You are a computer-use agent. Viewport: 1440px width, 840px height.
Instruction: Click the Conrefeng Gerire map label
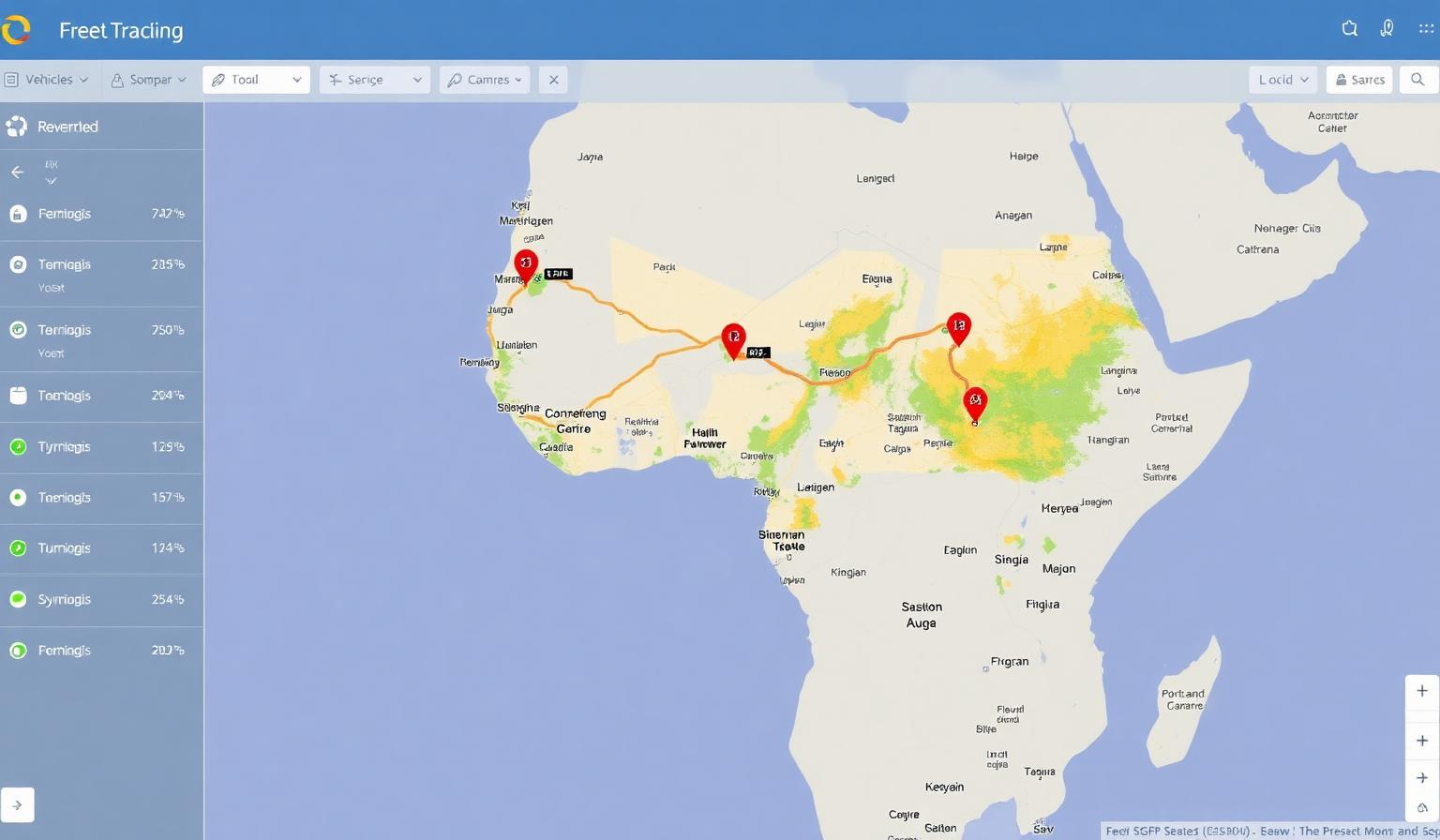[575, 421]
